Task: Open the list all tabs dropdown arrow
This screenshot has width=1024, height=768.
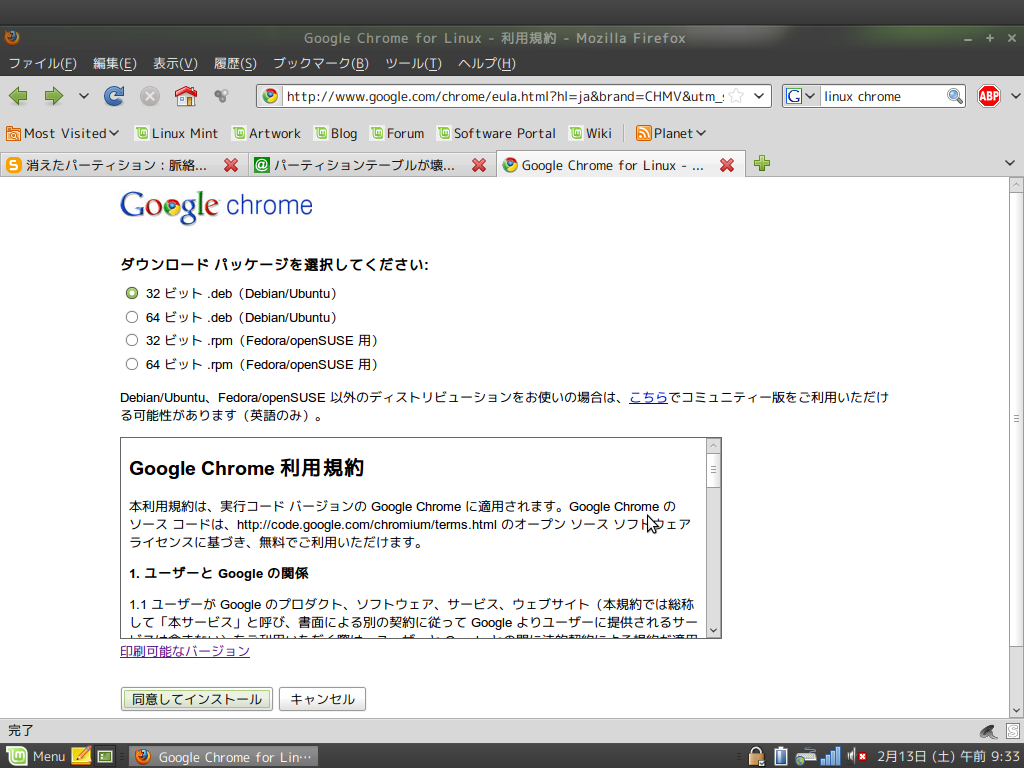Action: click(1010, 163)
